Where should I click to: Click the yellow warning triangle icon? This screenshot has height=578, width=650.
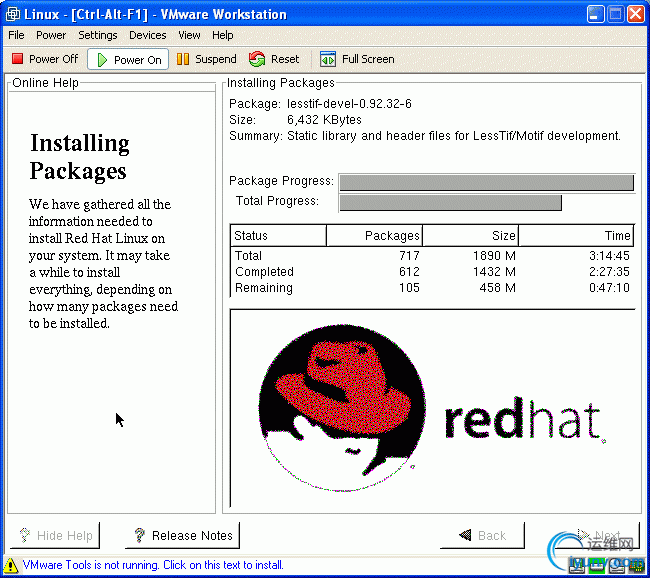pyautogui.click(x=10, y=565)
